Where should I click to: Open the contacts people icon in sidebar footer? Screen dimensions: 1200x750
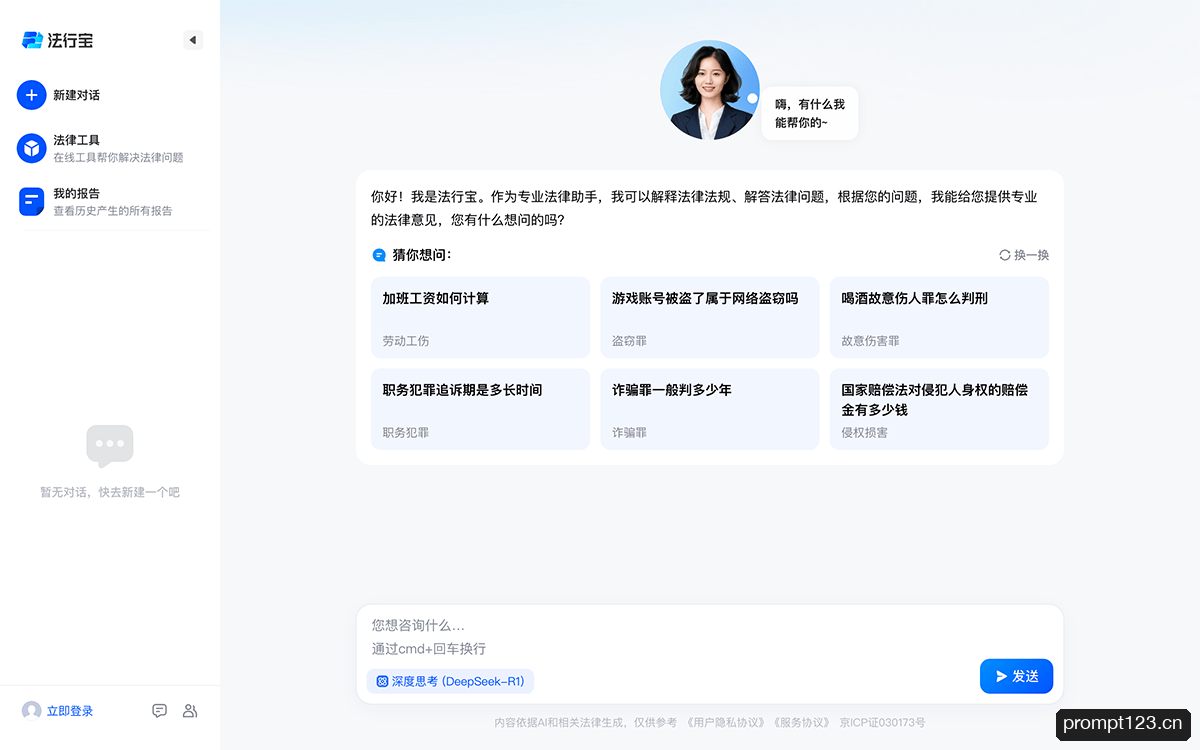coord(190,710)
